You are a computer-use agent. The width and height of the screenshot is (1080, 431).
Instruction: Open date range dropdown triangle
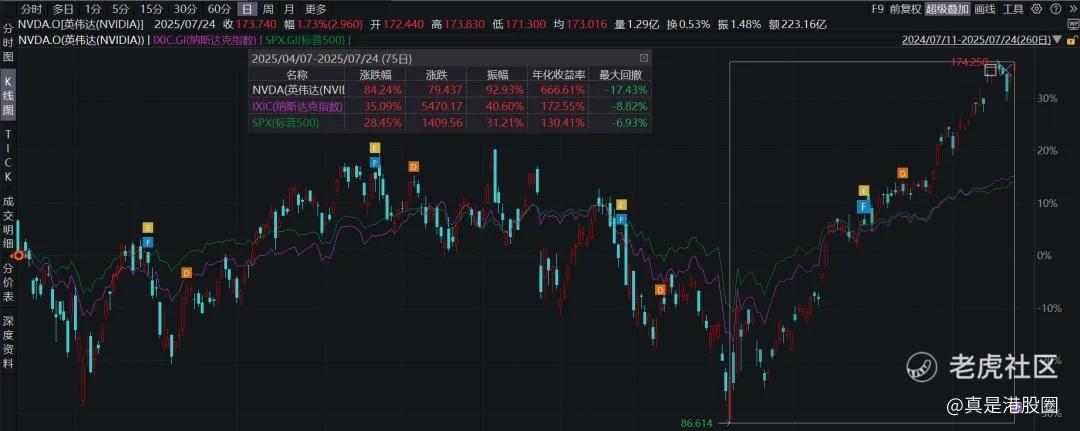[x=1058, y=40]
